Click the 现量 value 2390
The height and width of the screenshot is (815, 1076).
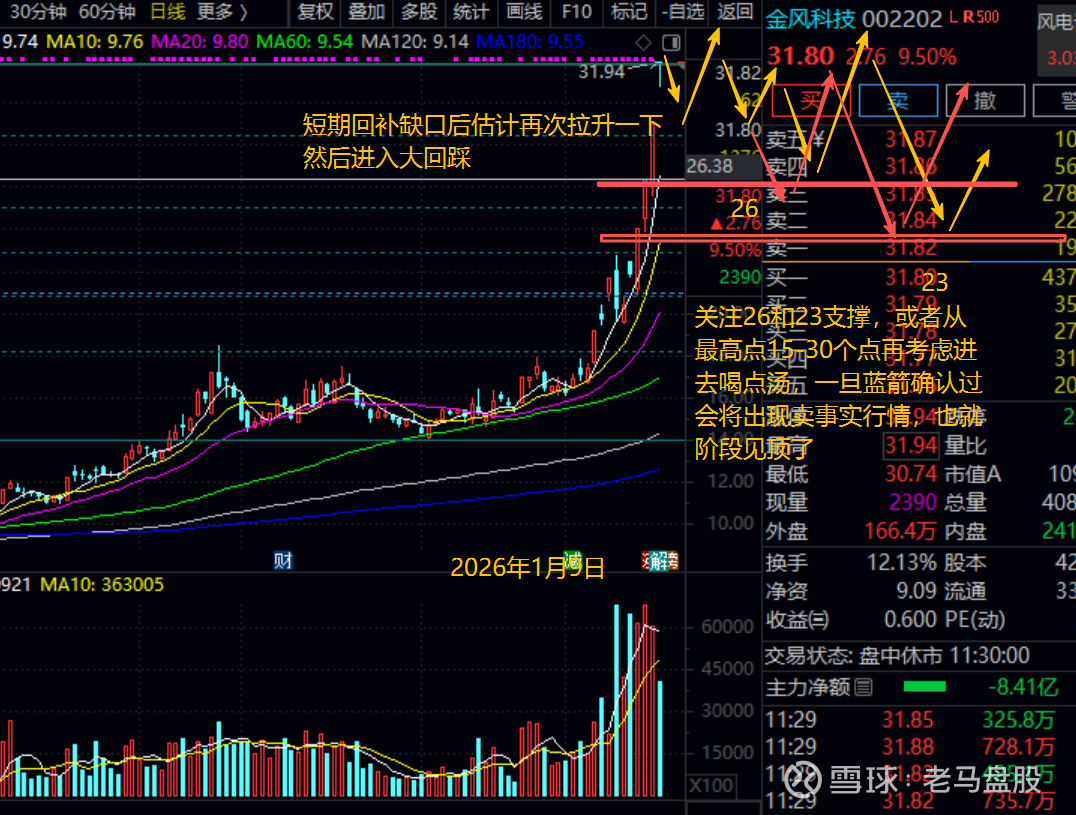(913, 502)
